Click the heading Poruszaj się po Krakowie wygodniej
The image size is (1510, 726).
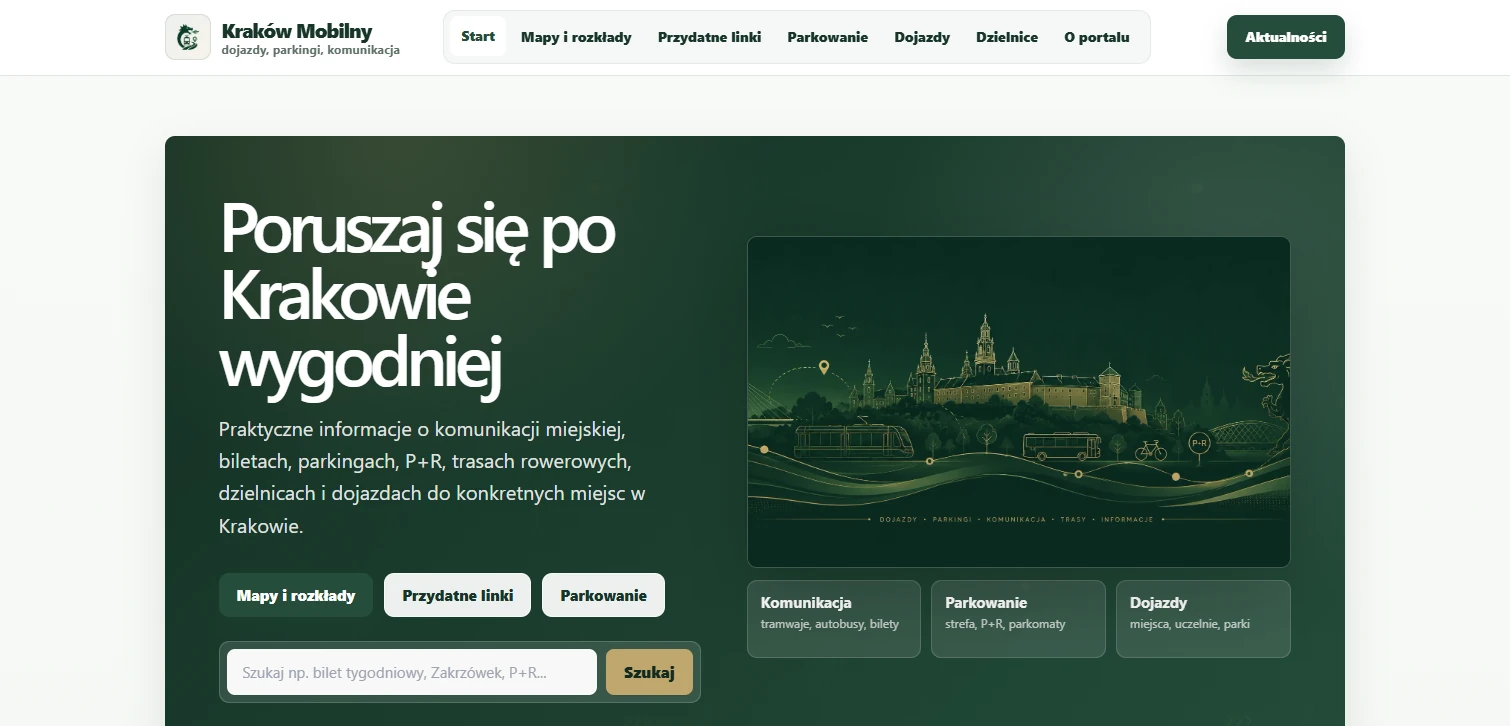pyautogui.click(x=417, y=296)
